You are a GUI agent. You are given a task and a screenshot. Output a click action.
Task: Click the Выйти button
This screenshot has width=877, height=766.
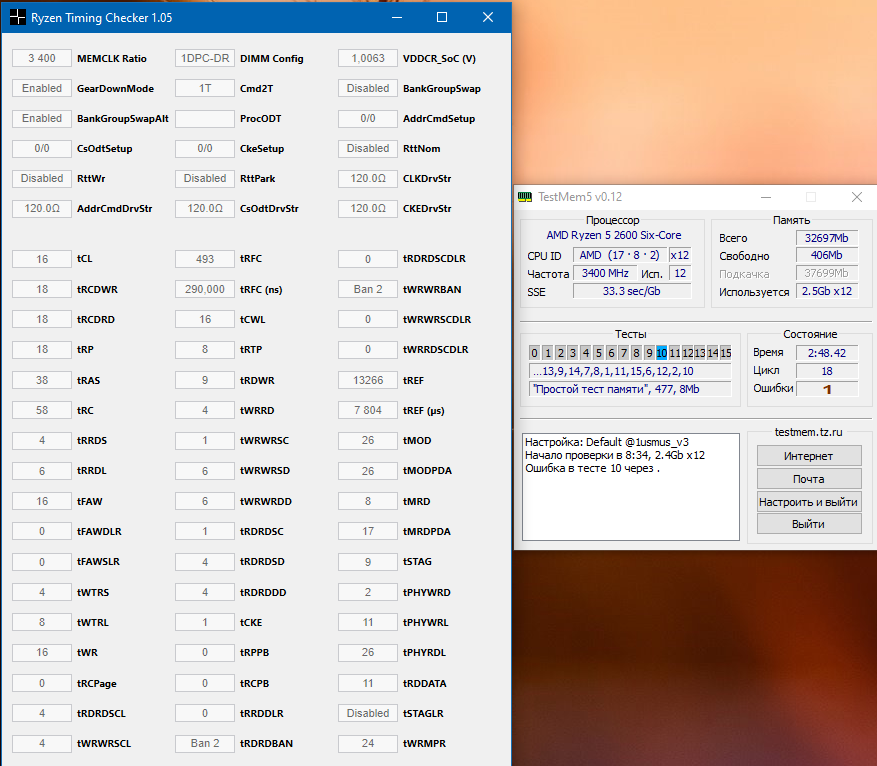809,524
